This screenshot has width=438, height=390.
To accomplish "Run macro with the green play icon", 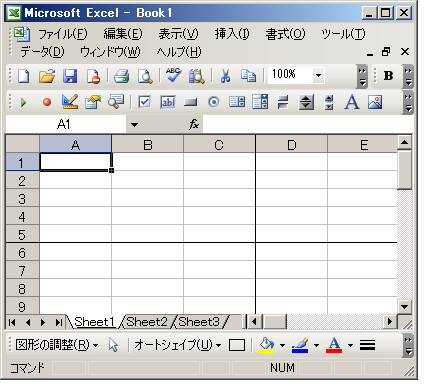I will coord(23,102).
